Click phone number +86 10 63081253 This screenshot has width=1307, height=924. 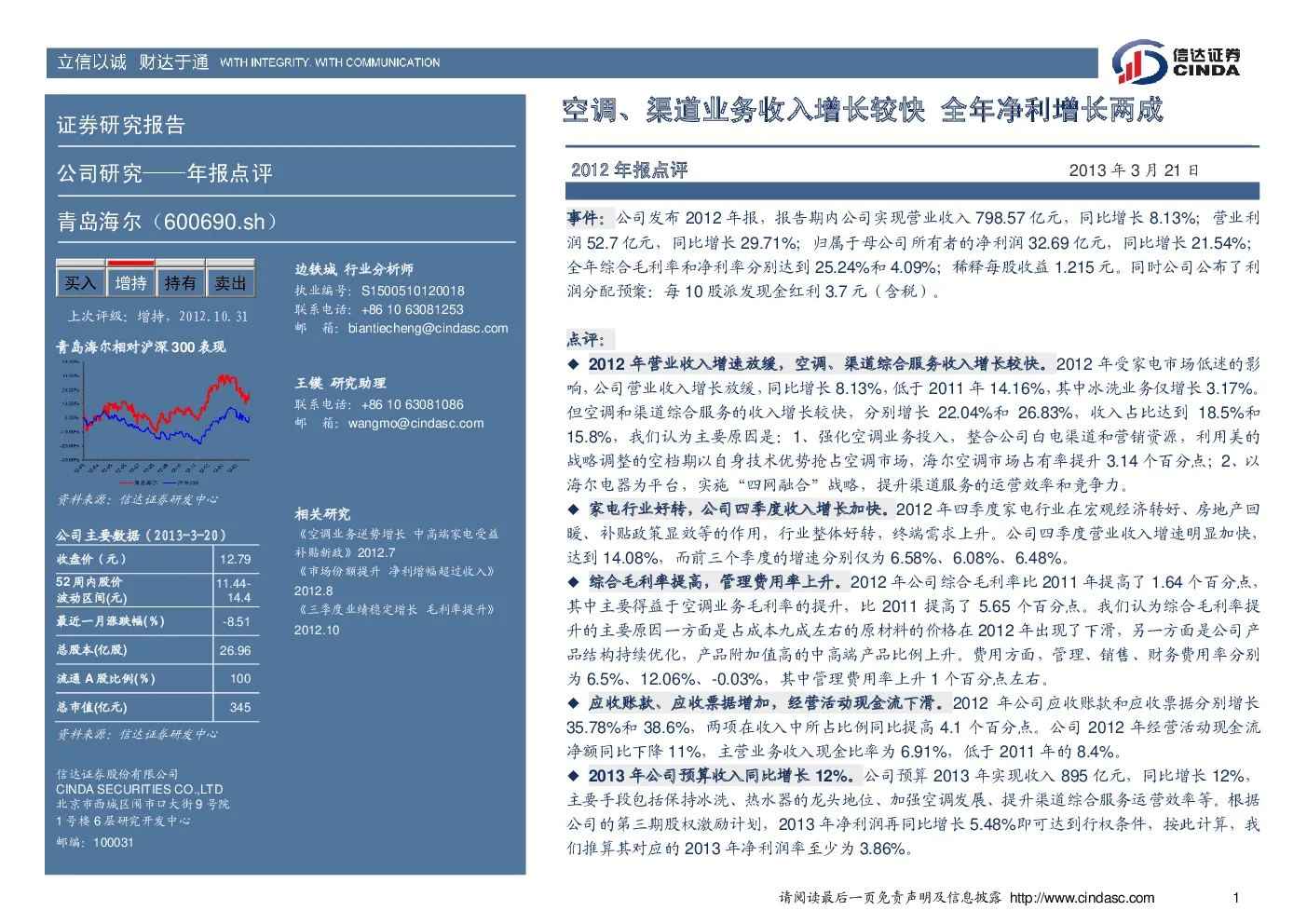coord(412,309)
